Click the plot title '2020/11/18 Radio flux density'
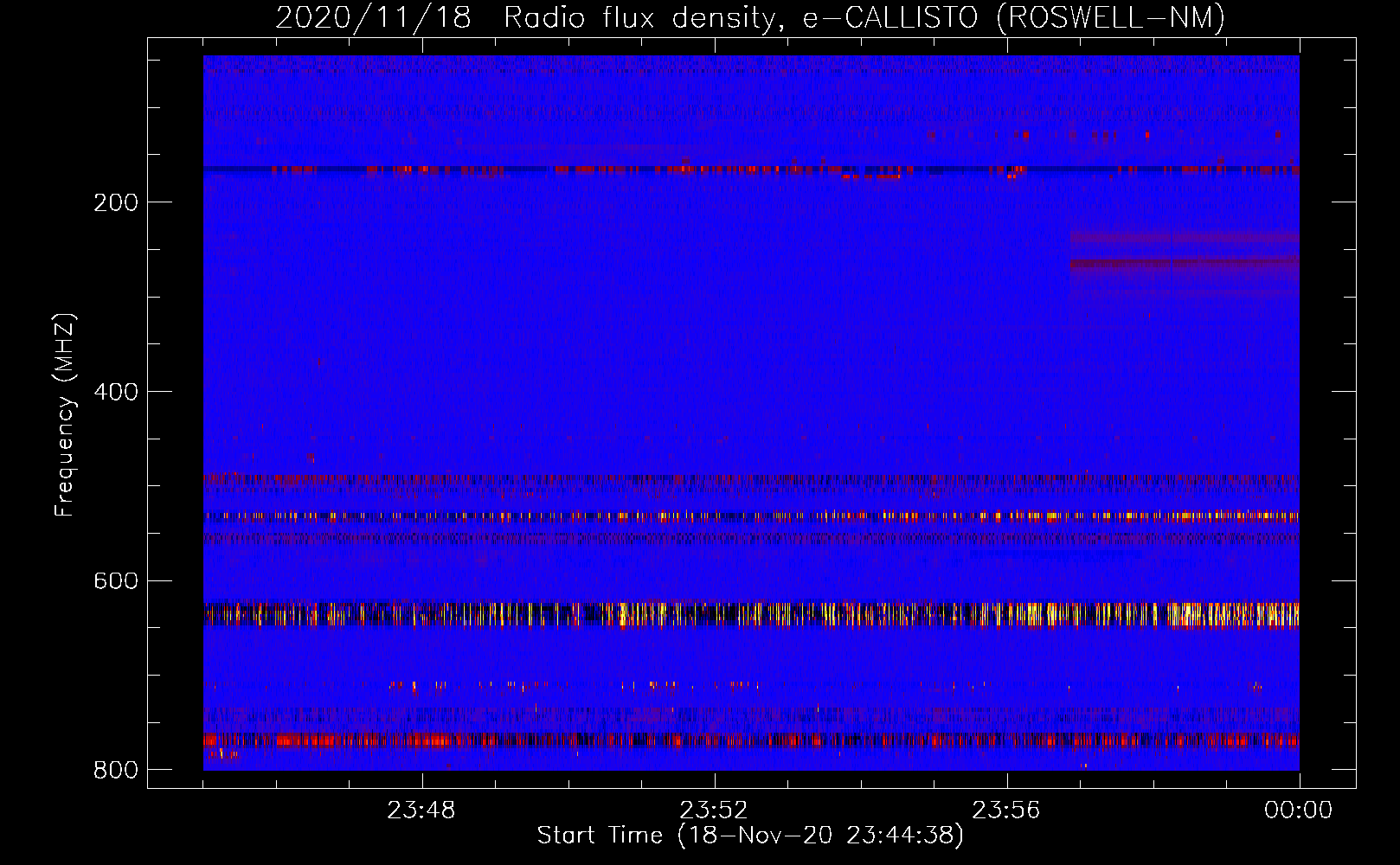Screen dimensions: 1400x865 (x=529, y=18)
